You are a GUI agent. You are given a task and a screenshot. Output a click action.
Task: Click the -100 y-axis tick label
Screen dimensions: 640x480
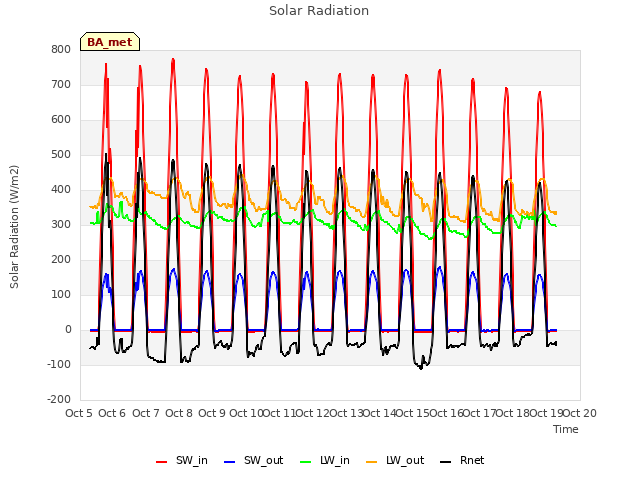click(x=59, y=364)
